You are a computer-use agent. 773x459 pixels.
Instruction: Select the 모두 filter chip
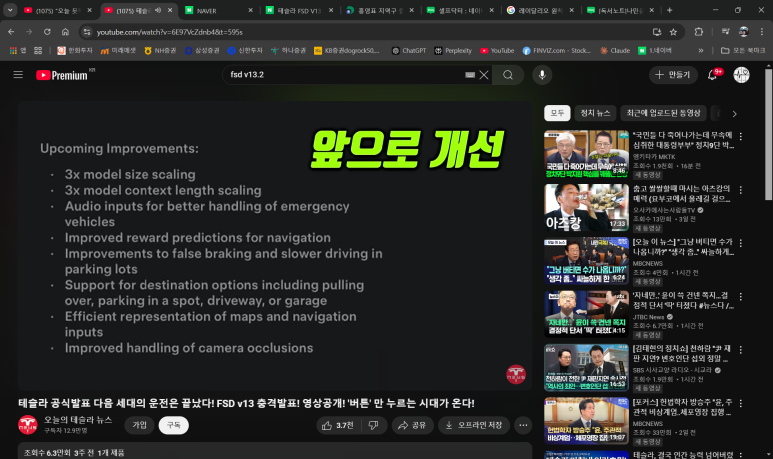tap(557, 113)
